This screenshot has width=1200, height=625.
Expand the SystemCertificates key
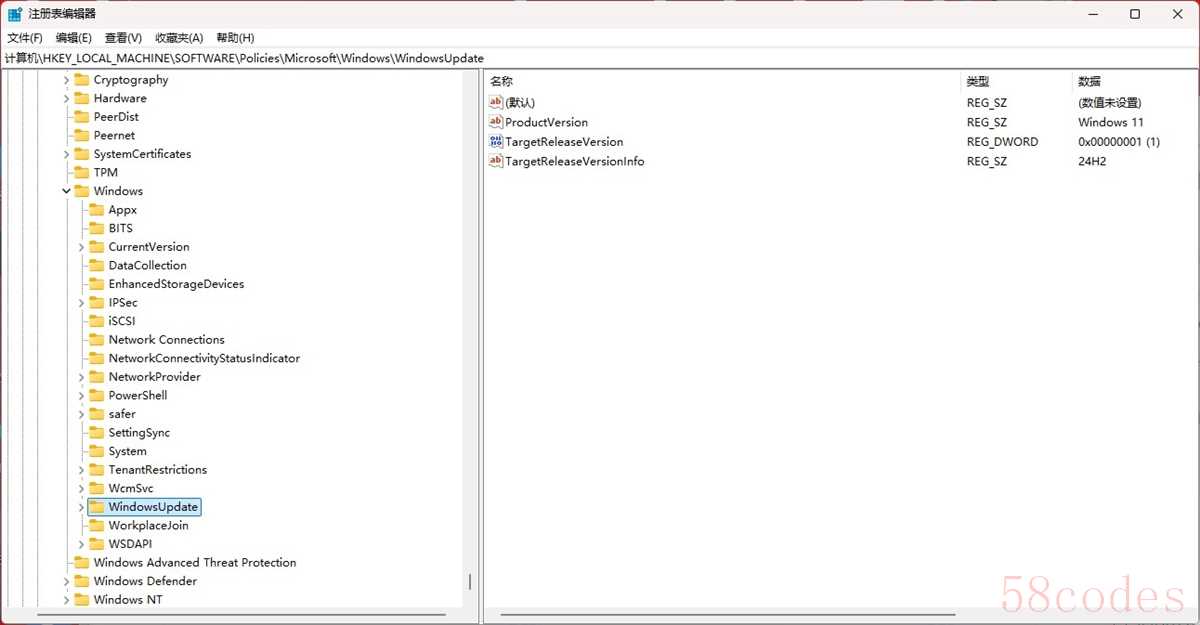(67, 154)
